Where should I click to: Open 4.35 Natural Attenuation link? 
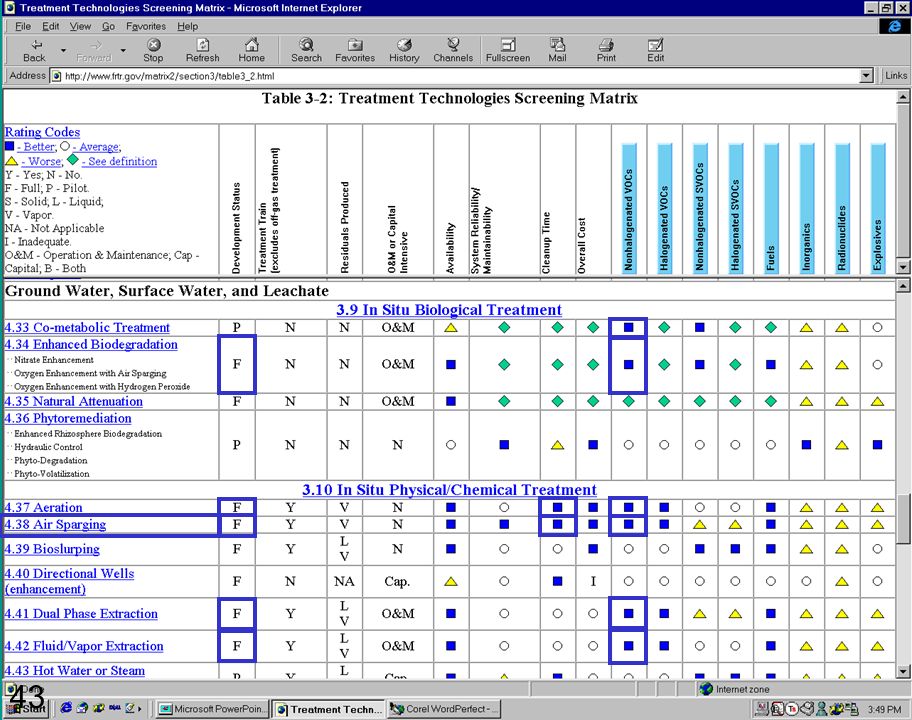click(x=73, y=401)
